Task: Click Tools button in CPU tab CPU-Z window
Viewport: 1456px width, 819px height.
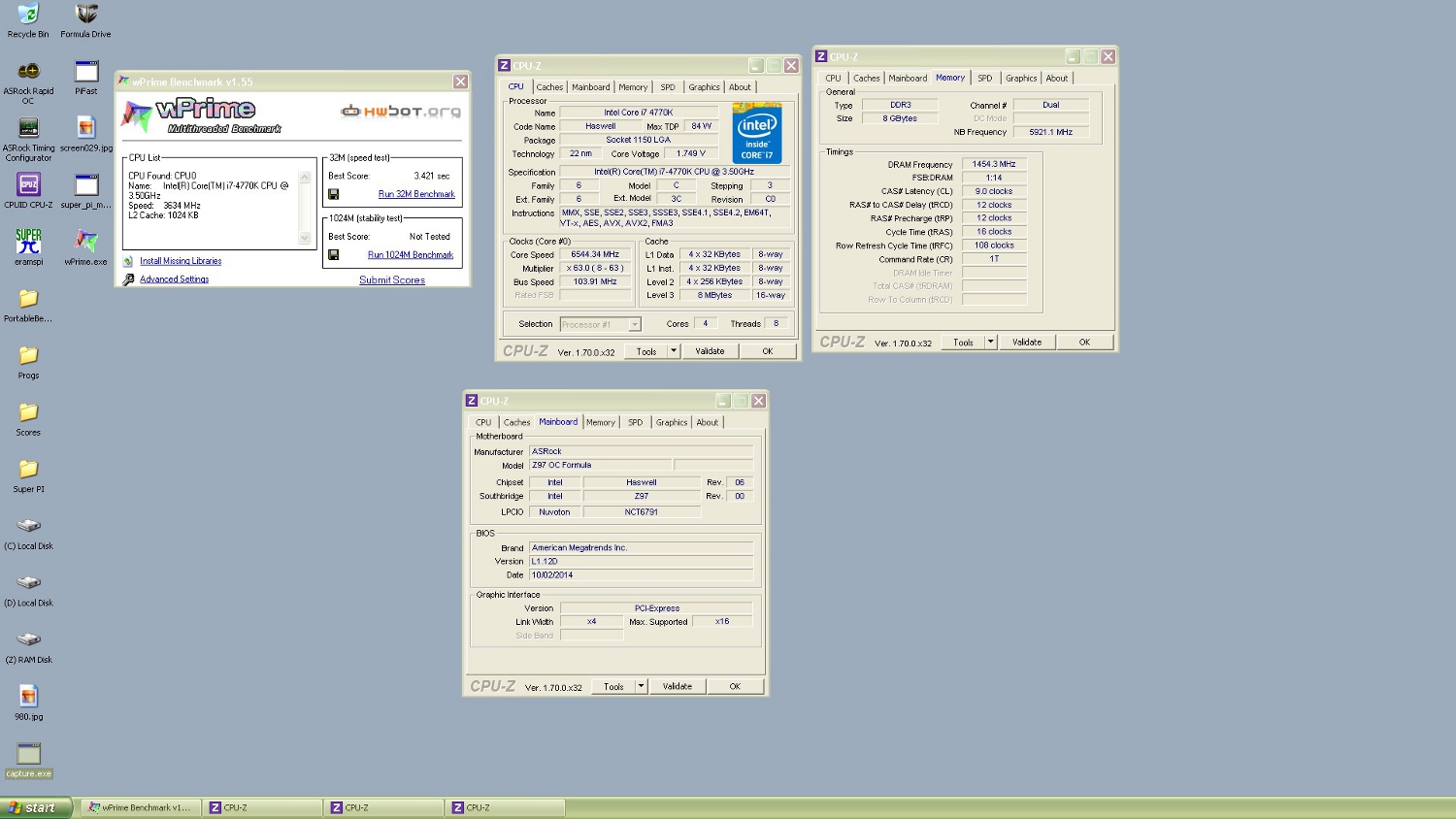Action: point(646,351)
